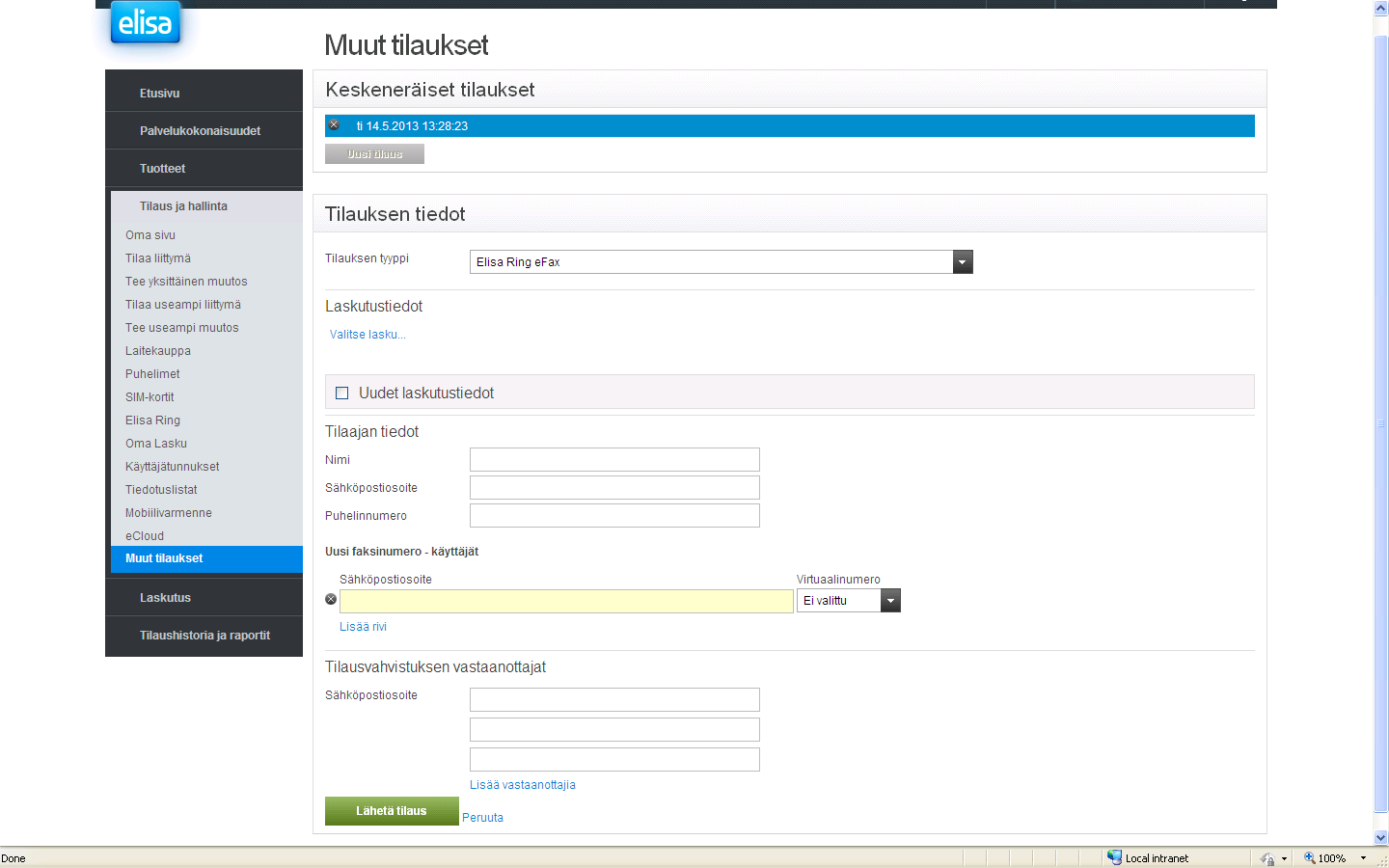This screenshot has height=868, width=1389.
Task: Click the Elisa logo
Action: (146, 22)
